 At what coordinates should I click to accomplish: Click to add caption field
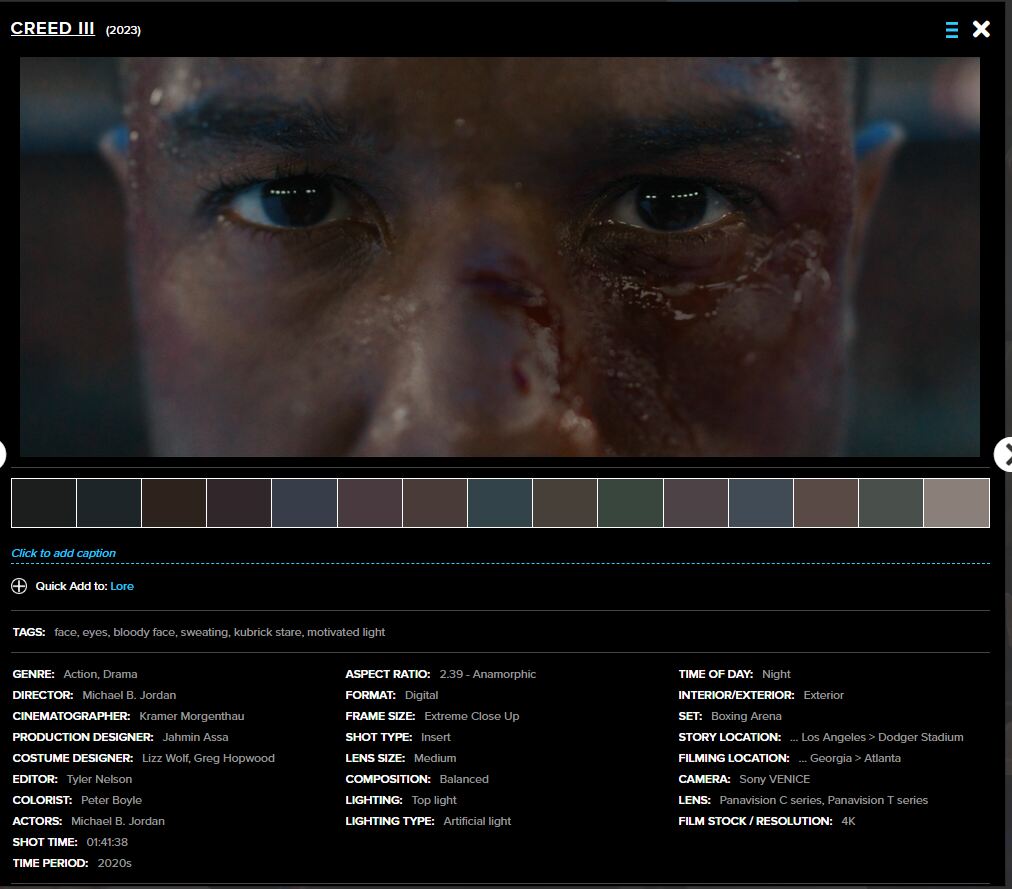[63, 553]
